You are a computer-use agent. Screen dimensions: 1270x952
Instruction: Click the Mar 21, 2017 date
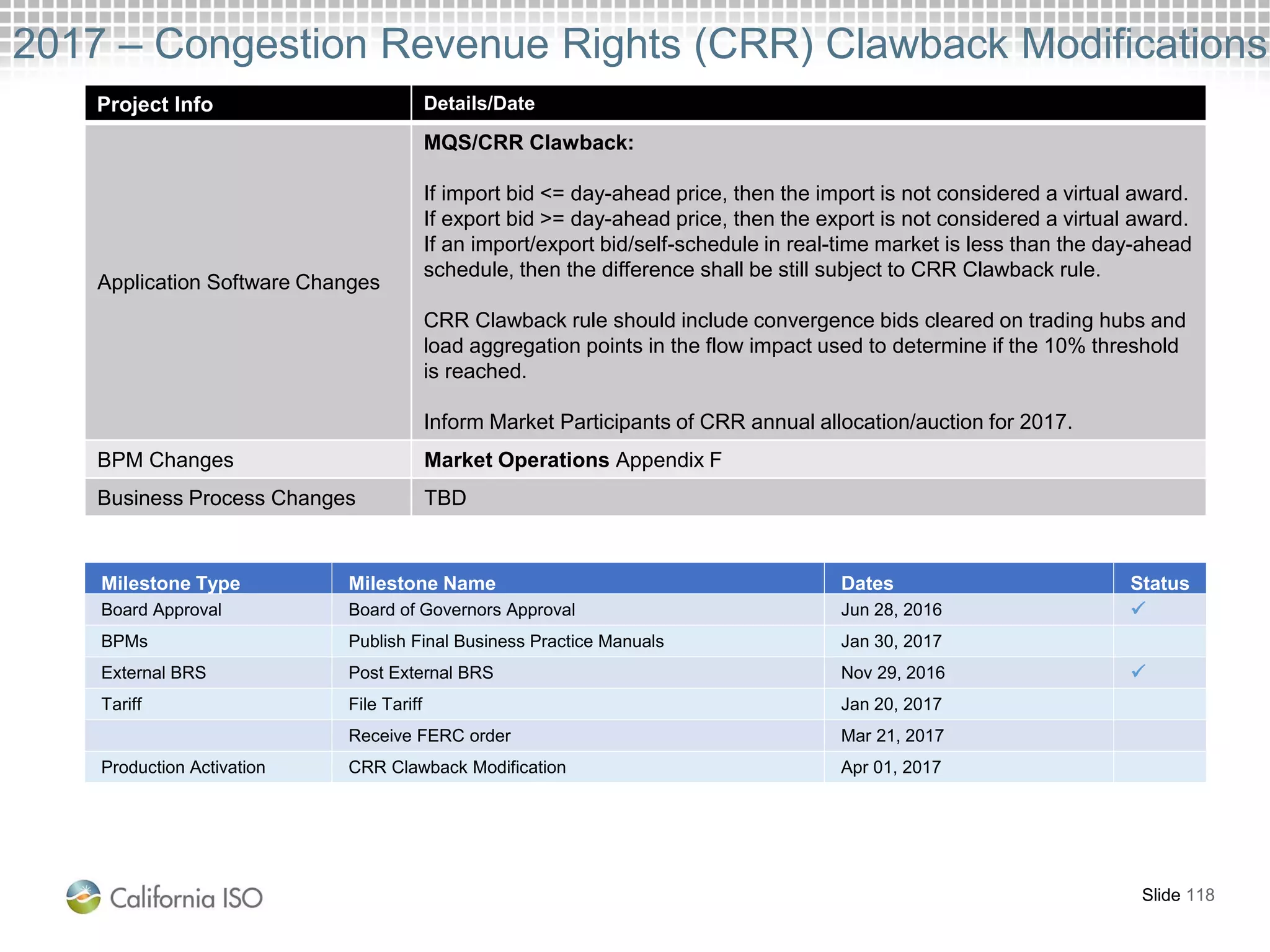pos(892,736)
